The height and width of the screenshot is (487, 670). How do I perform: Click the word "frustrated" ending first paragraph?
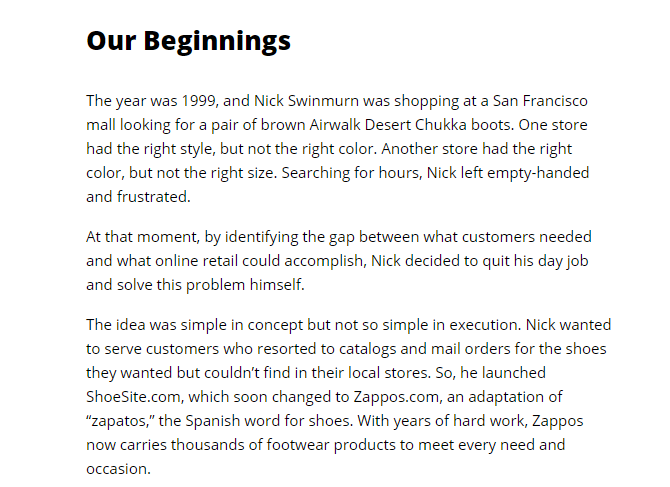point(152,197)
